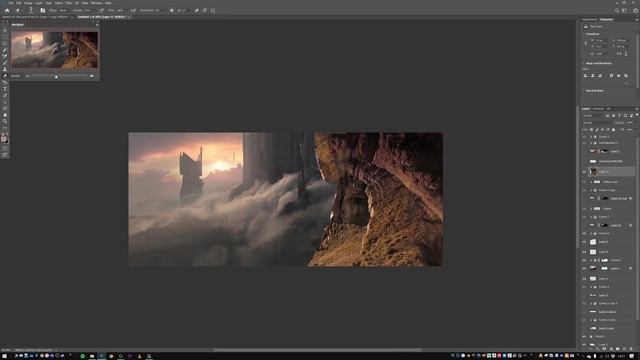Align top edges in Properties panel

[x=611, y=76]
